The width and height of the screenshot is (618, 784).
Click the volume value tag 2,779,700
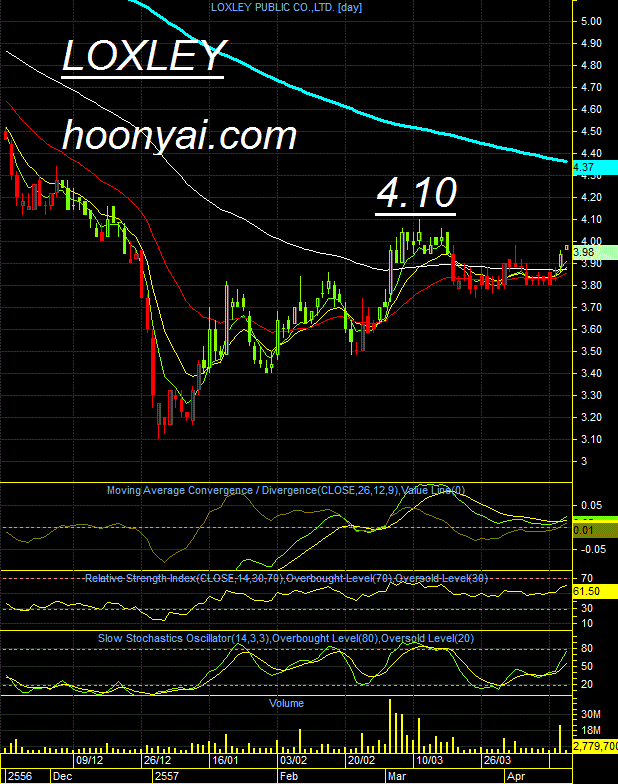[x=595, y=746]
